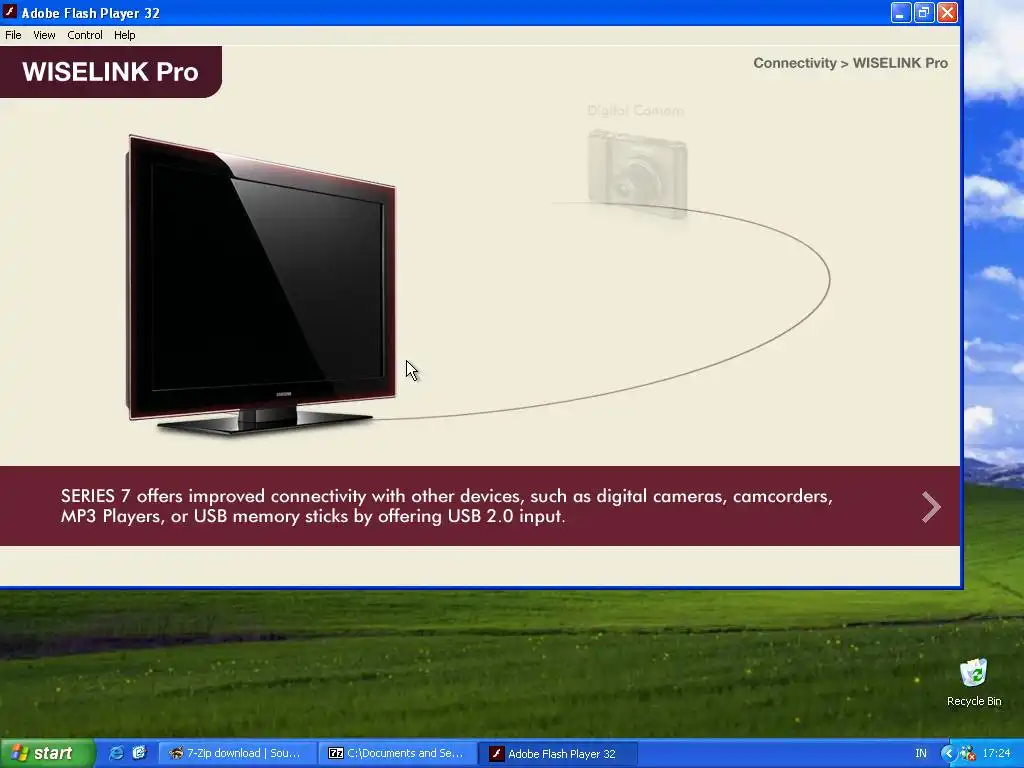Open the Windows start menu
Image resolution: width=1024 pixels, height=768 pixels.
point(47,754)
